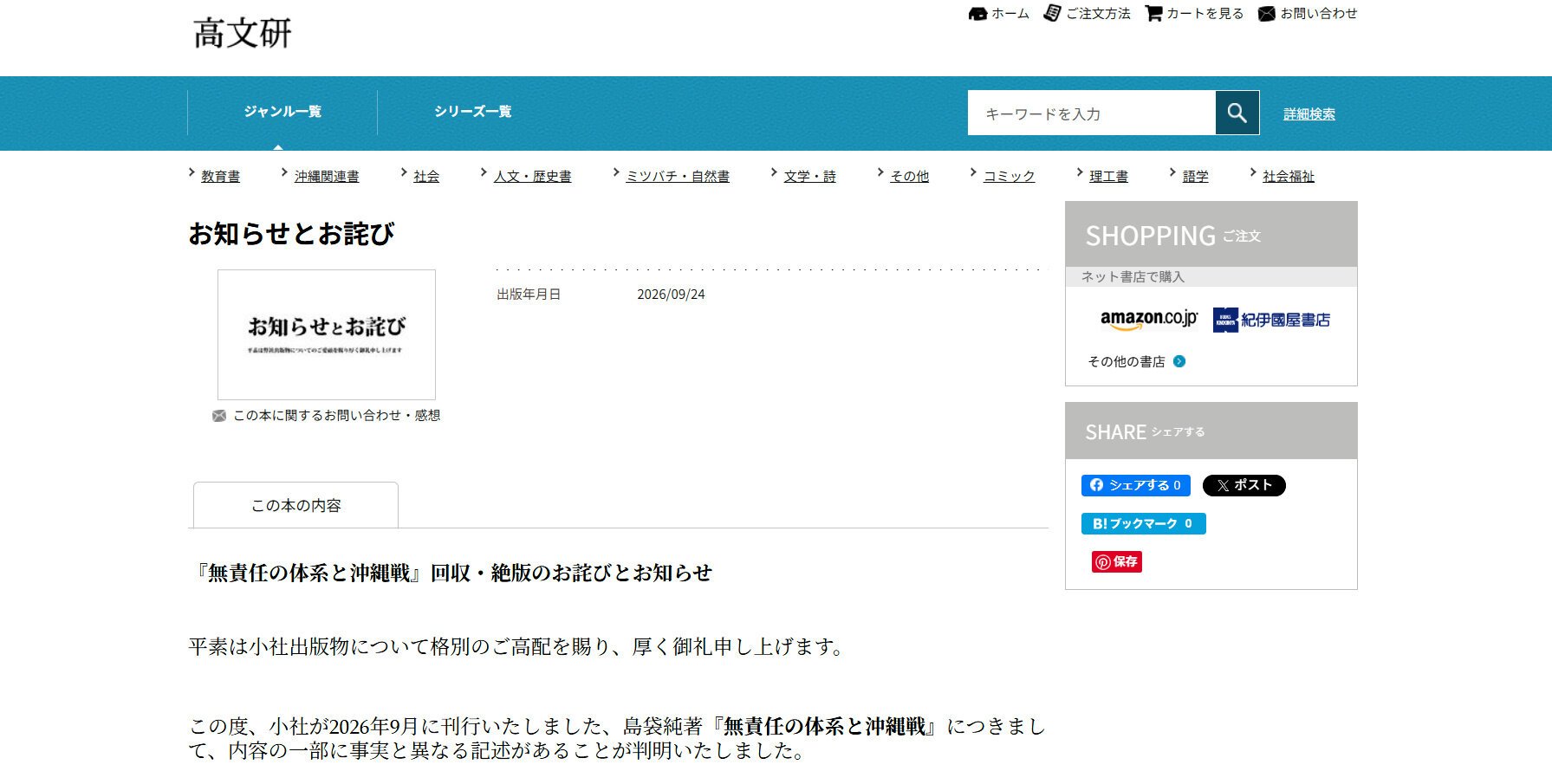The image size is (1552, 784).
Task: Share page with Facebook シェアする button
Action: click(1136, 485)
